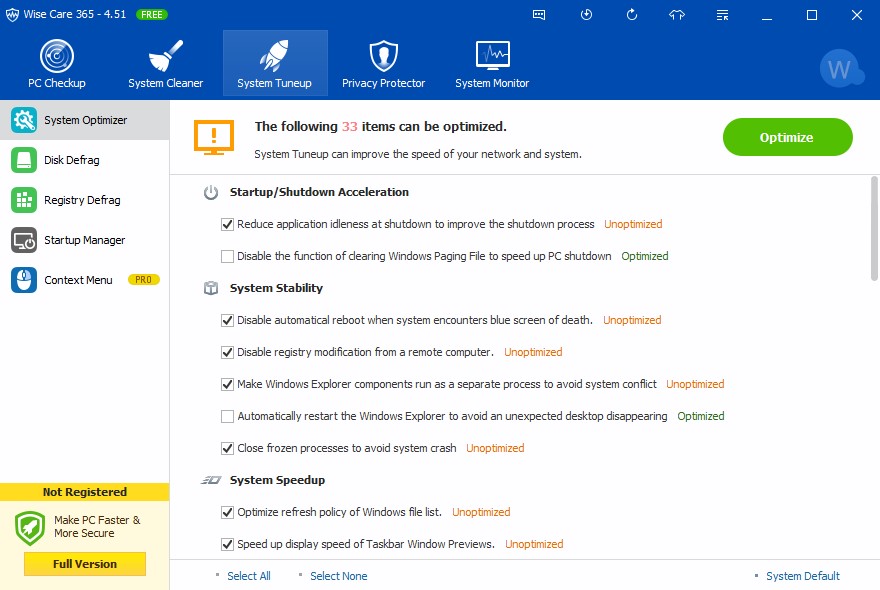Screen dimensions: 880x590
Task: Enable 'Disable clearing Windows Paging File' checkbox
Action: tap(227, 256)
